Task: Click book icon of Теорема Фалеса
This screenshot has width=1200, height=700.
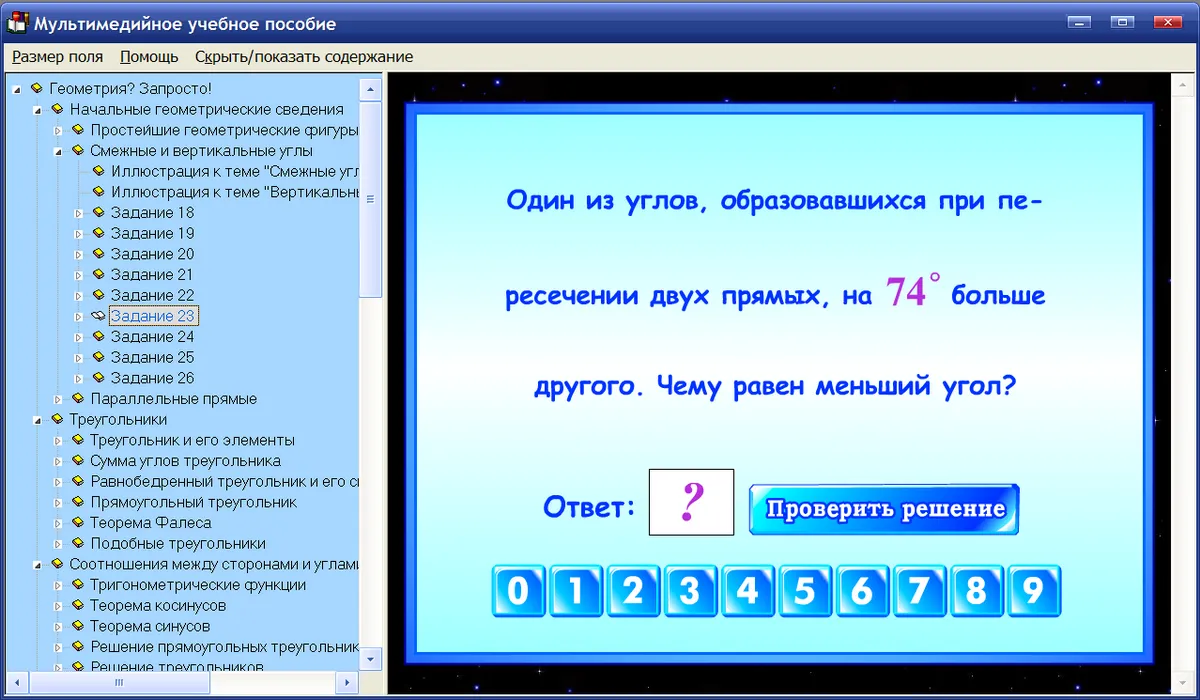Action: pyautogui.click(x=78, y=523)
